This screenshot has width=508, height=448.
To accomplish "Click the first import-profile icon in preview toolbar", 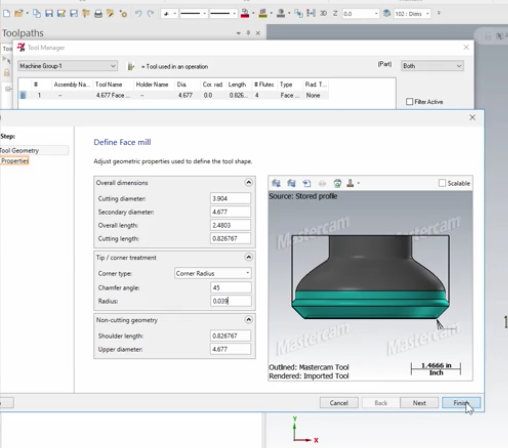I will [276, 183].
